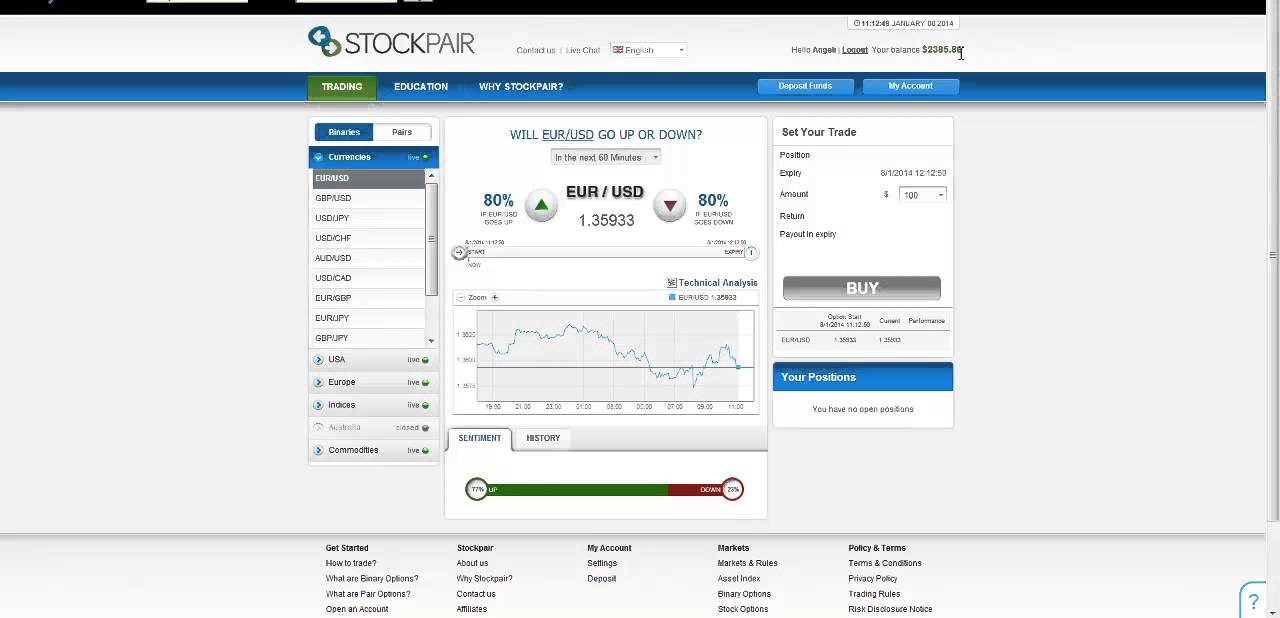Click the Deposit Funds button
The height and width of the screenshot is (618, 1280).
pyautogui.click(x=805, y=86)
